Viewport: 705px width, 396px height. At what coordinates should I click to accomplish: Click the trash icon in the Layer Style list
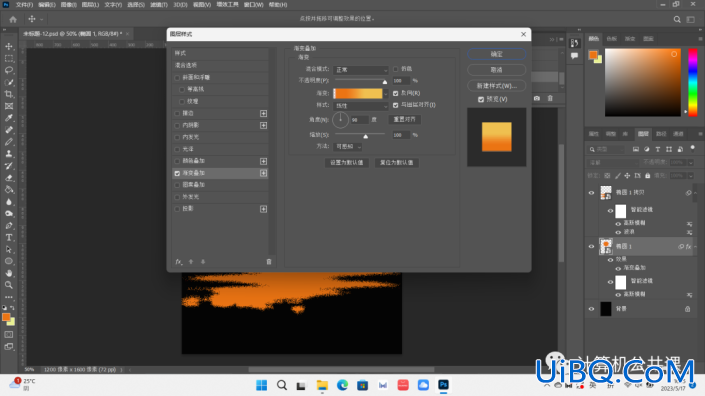tap(269, 262)
